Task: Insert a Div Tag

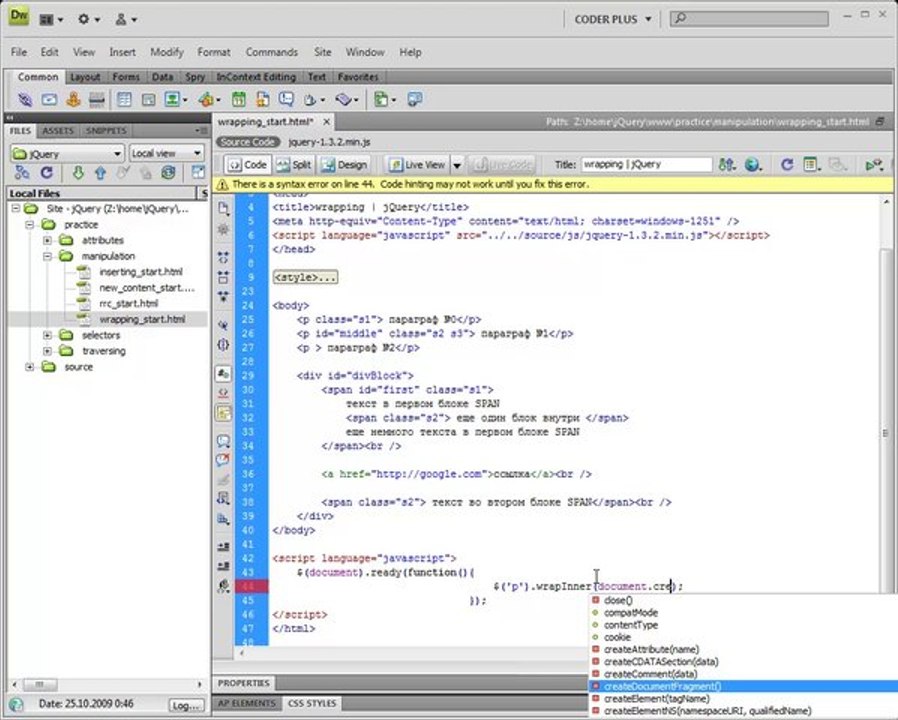Action: [x=148, y=100]
